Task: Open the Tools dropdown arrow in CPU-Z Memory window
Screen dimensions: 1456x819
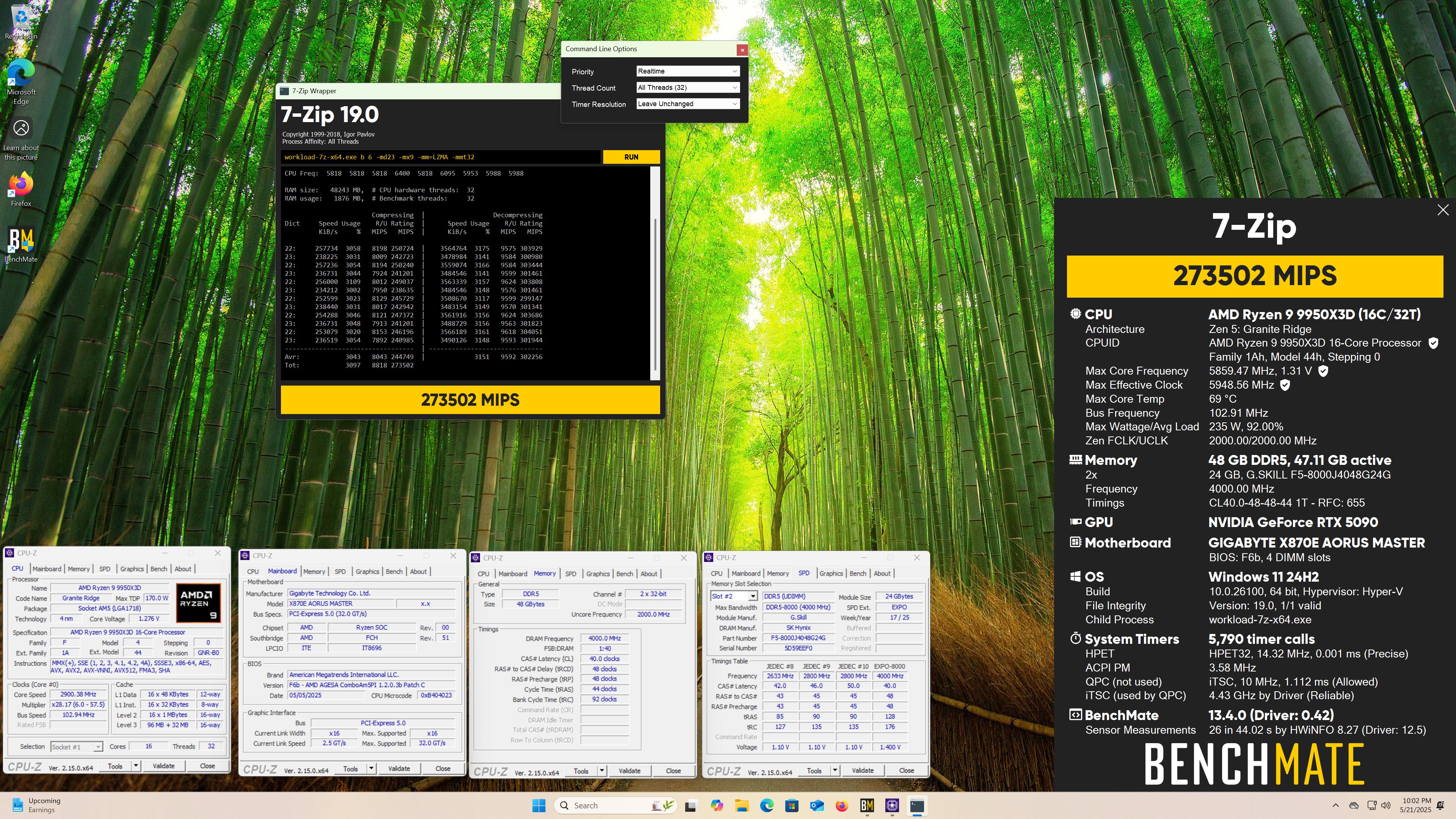Action: (x=602, y=771)
